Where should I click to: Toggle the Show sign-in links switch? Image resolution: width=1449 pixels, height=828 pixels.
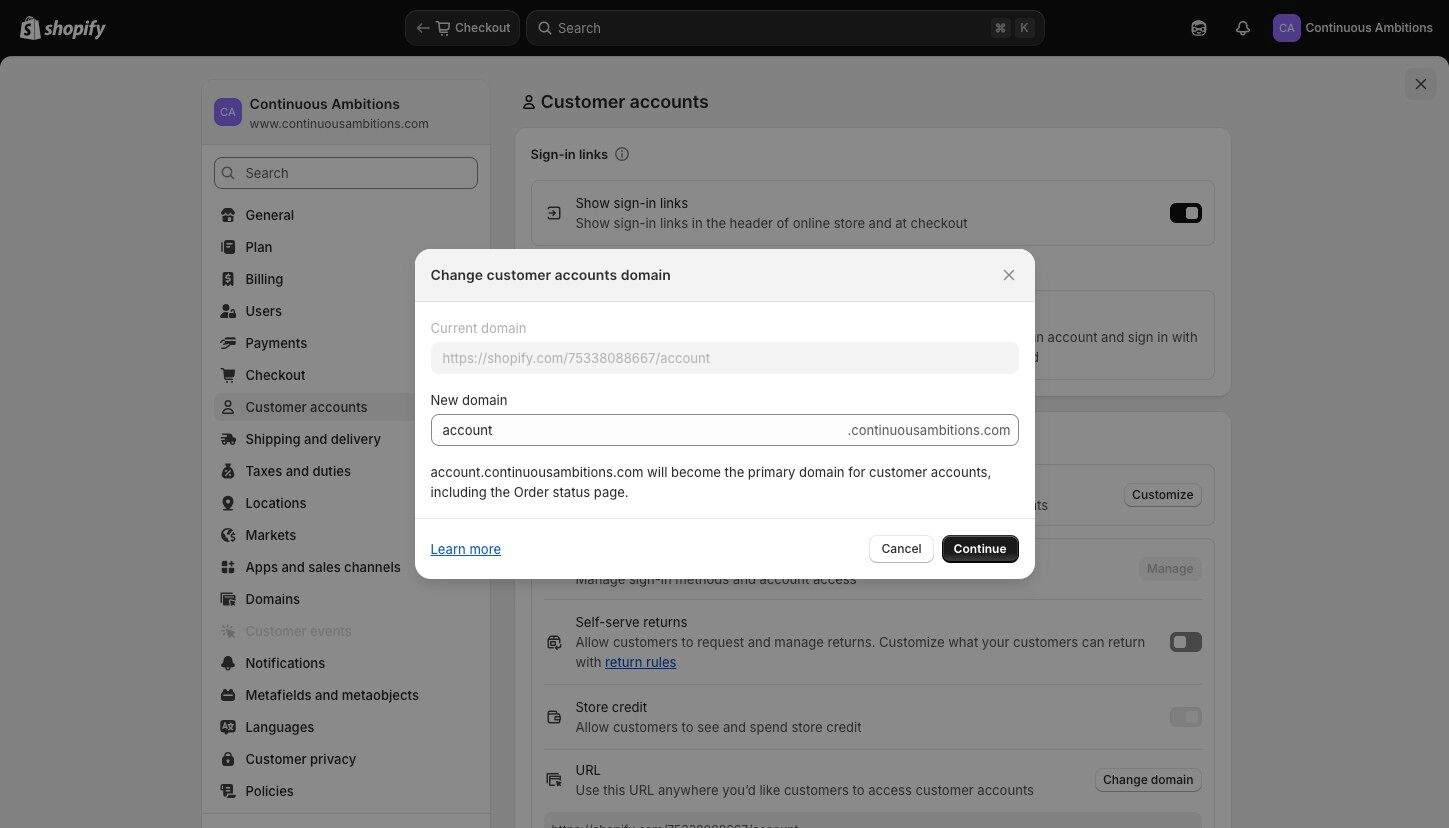1185,213
